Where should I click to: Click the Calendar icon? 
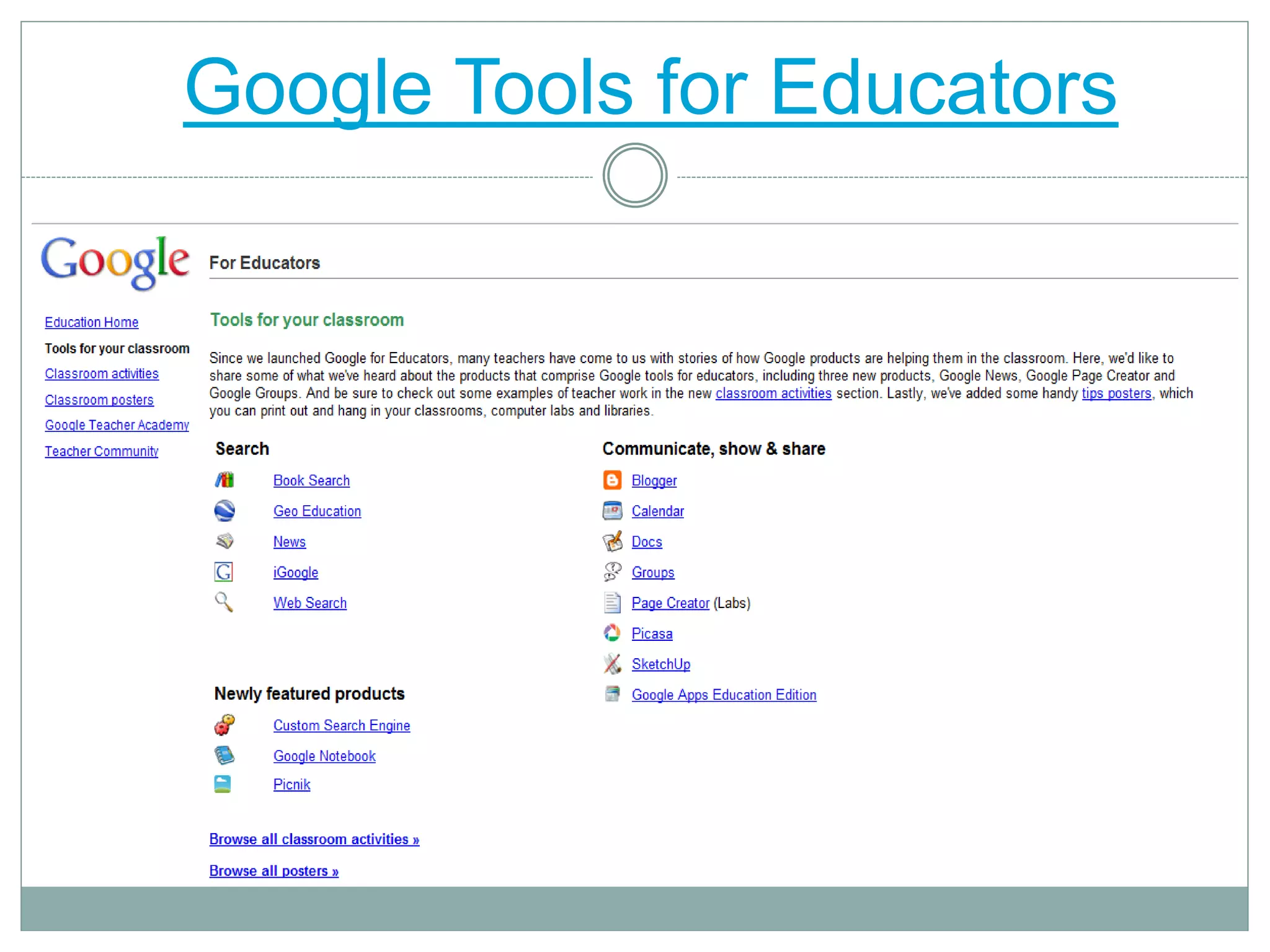point(612,511)
